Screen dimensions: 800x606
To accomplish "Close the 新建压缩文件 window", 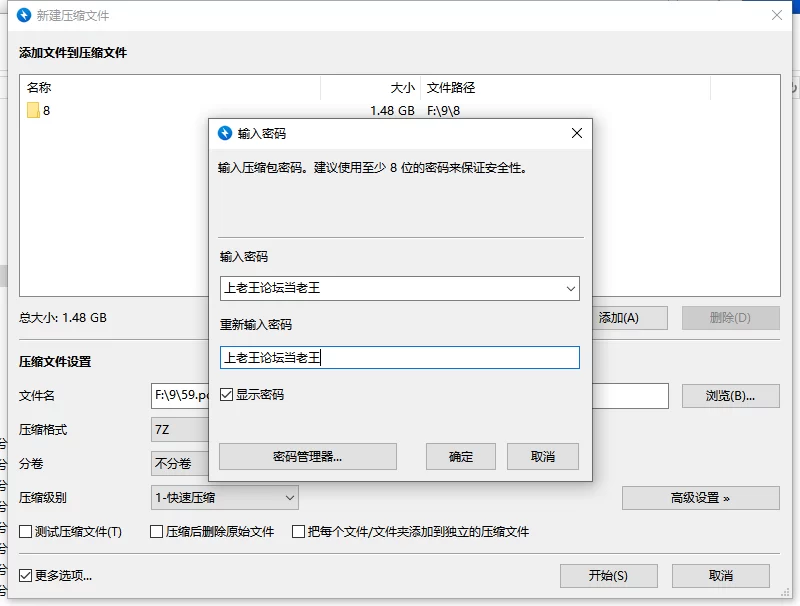I will pyautogui.click(x=777, y=15).
